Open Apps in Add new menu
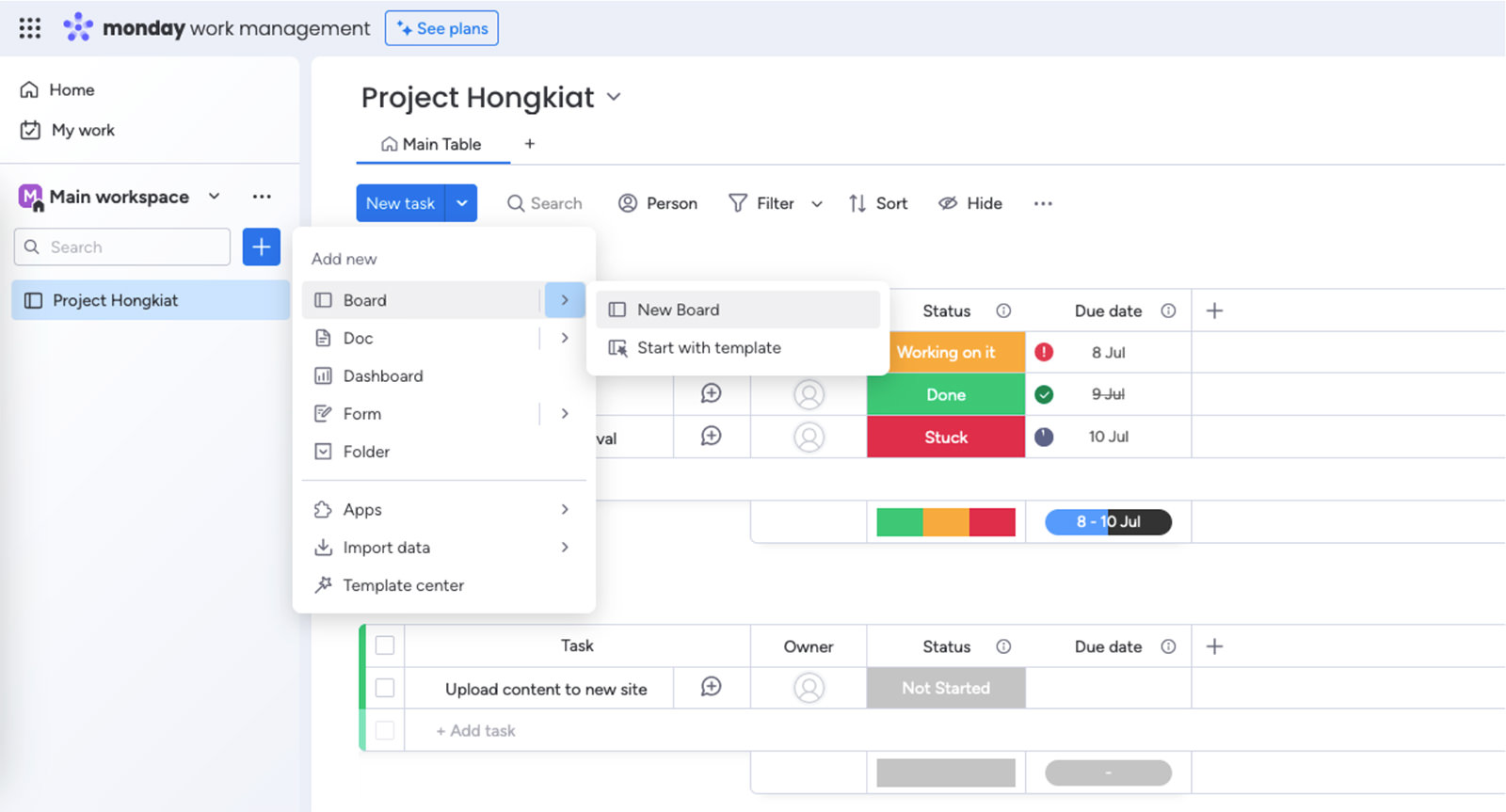The height and width of the screenshot is (812, 1506). tap(443, 509)
